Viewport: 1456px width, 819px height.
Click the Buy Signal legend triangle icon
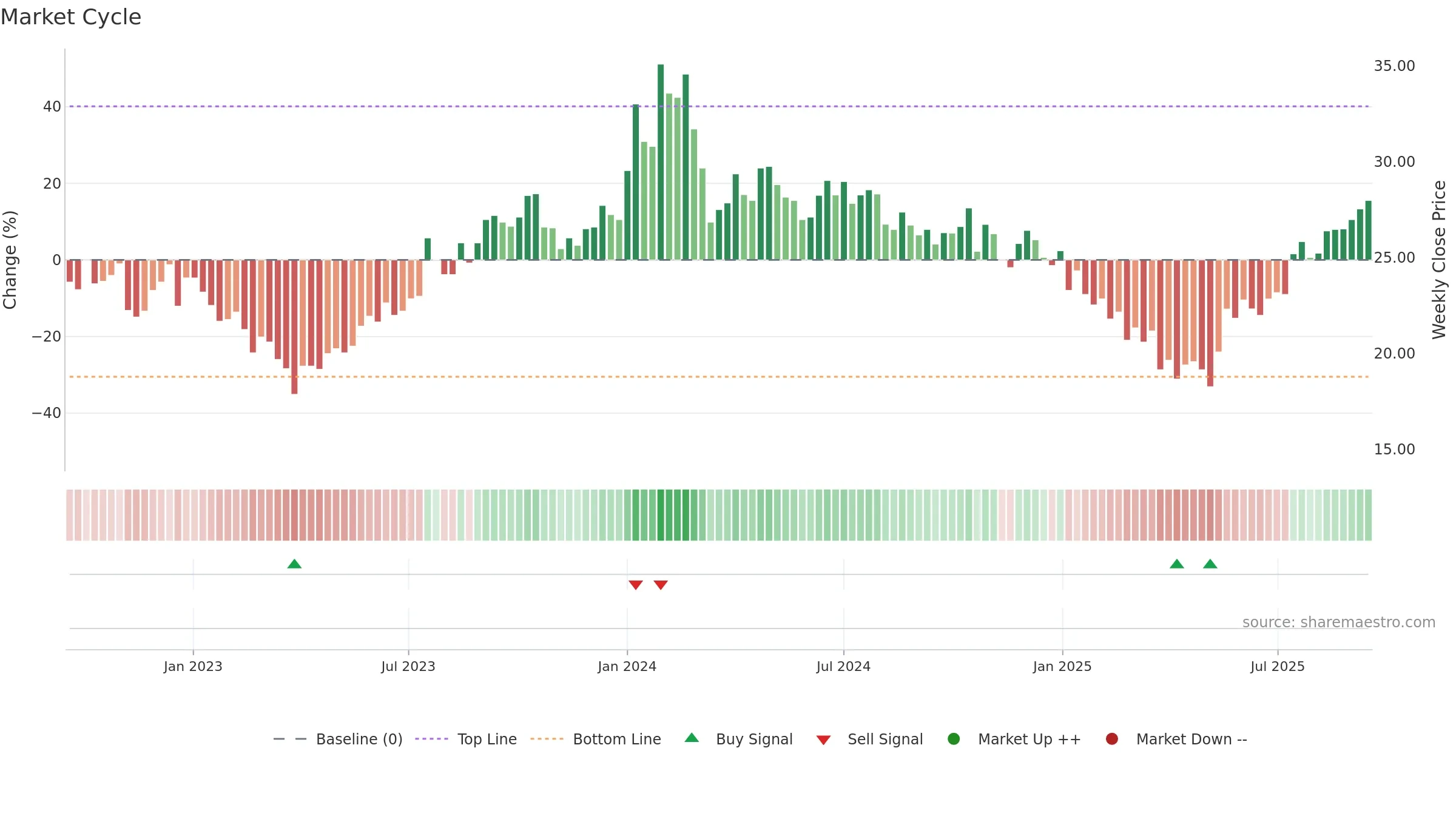coord(692,738)
